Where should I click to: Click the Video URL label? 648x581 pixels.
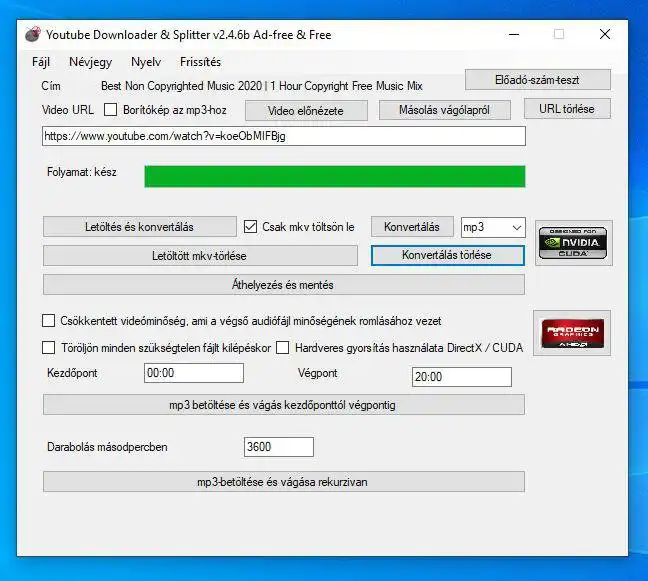point(68,110)
